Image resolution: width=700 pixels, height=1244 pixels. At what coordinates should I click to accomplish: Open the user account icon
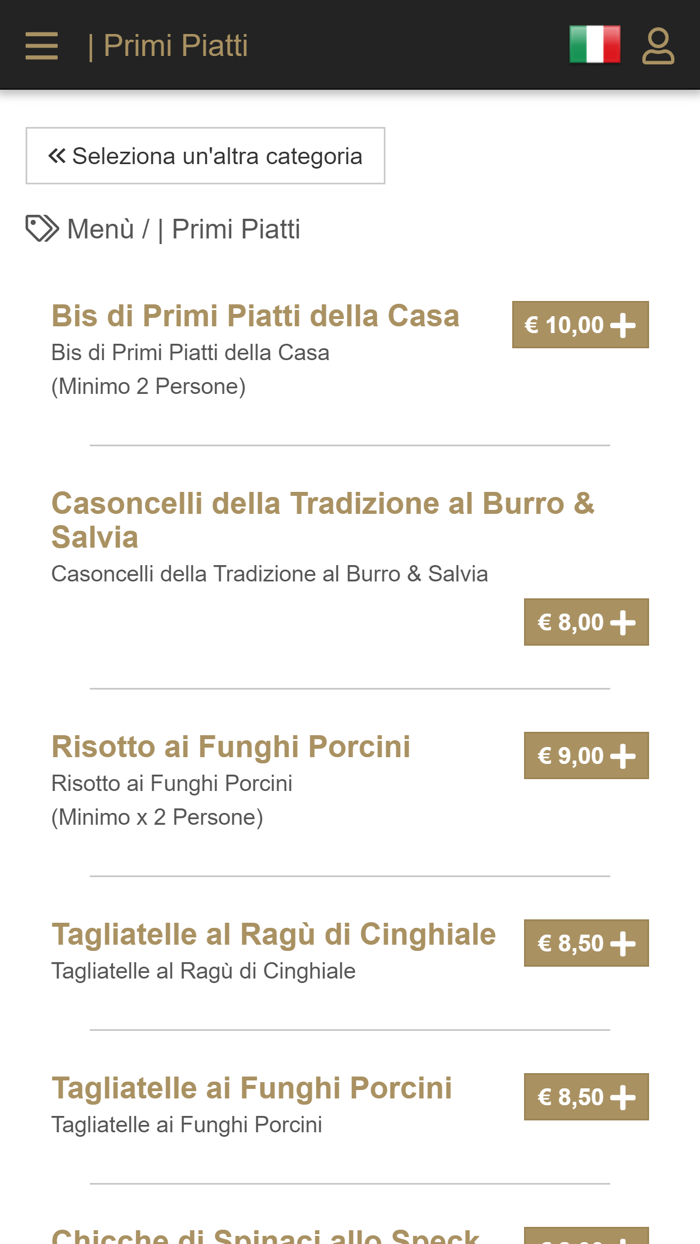(x=659, y=46)
